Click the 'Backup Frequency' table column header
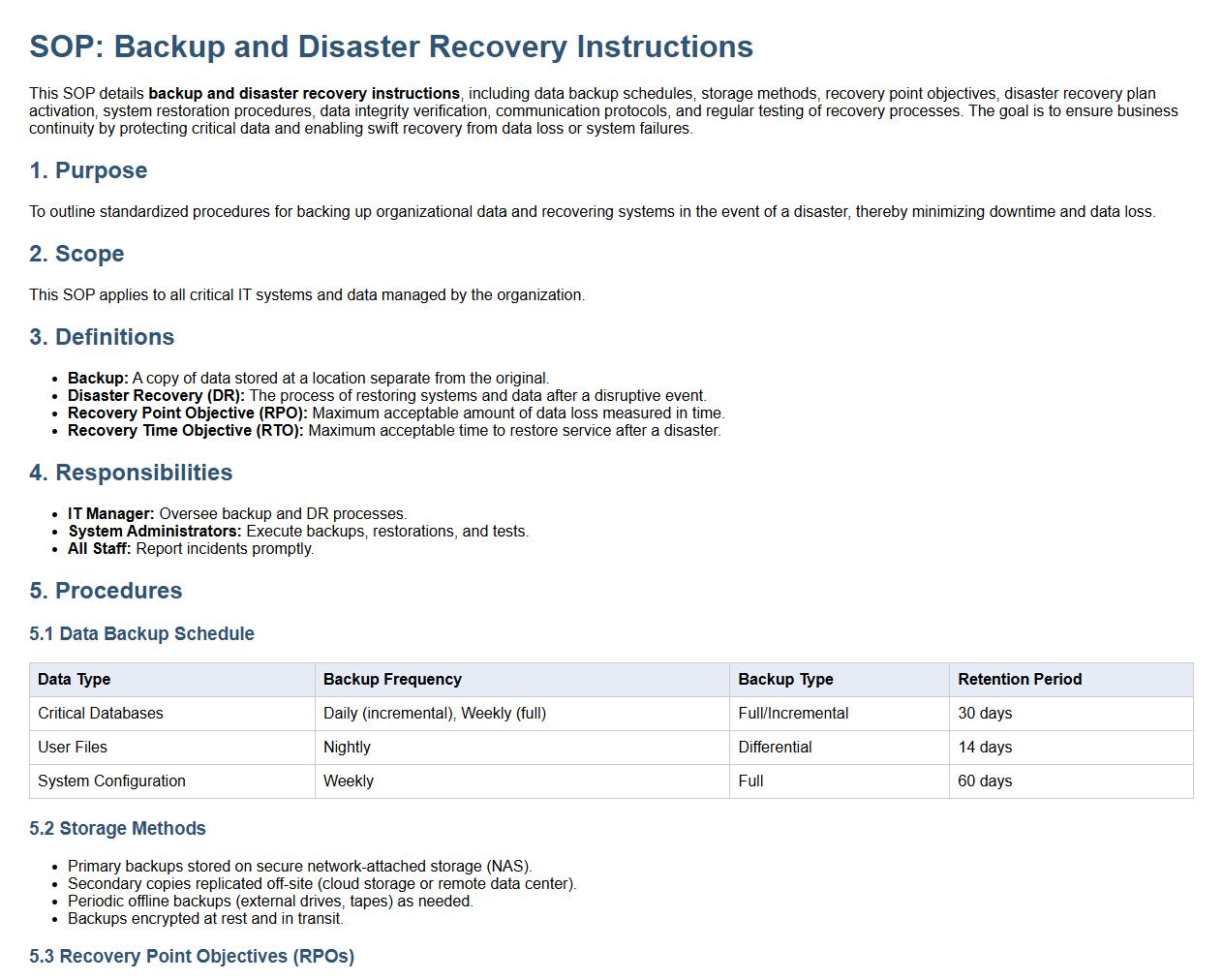 (392, 679)
